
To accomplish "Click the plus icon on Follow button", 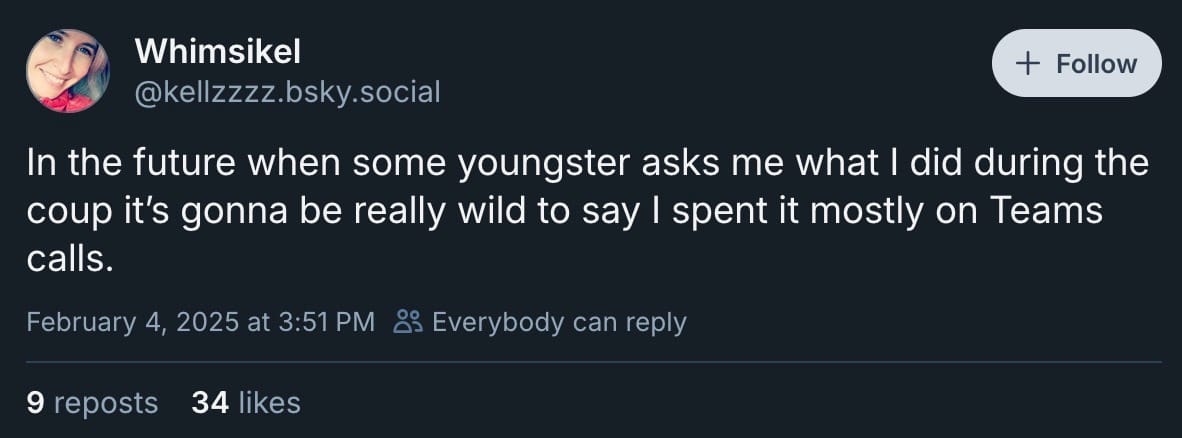I will pyautogui.click(x=1026, y=63).
